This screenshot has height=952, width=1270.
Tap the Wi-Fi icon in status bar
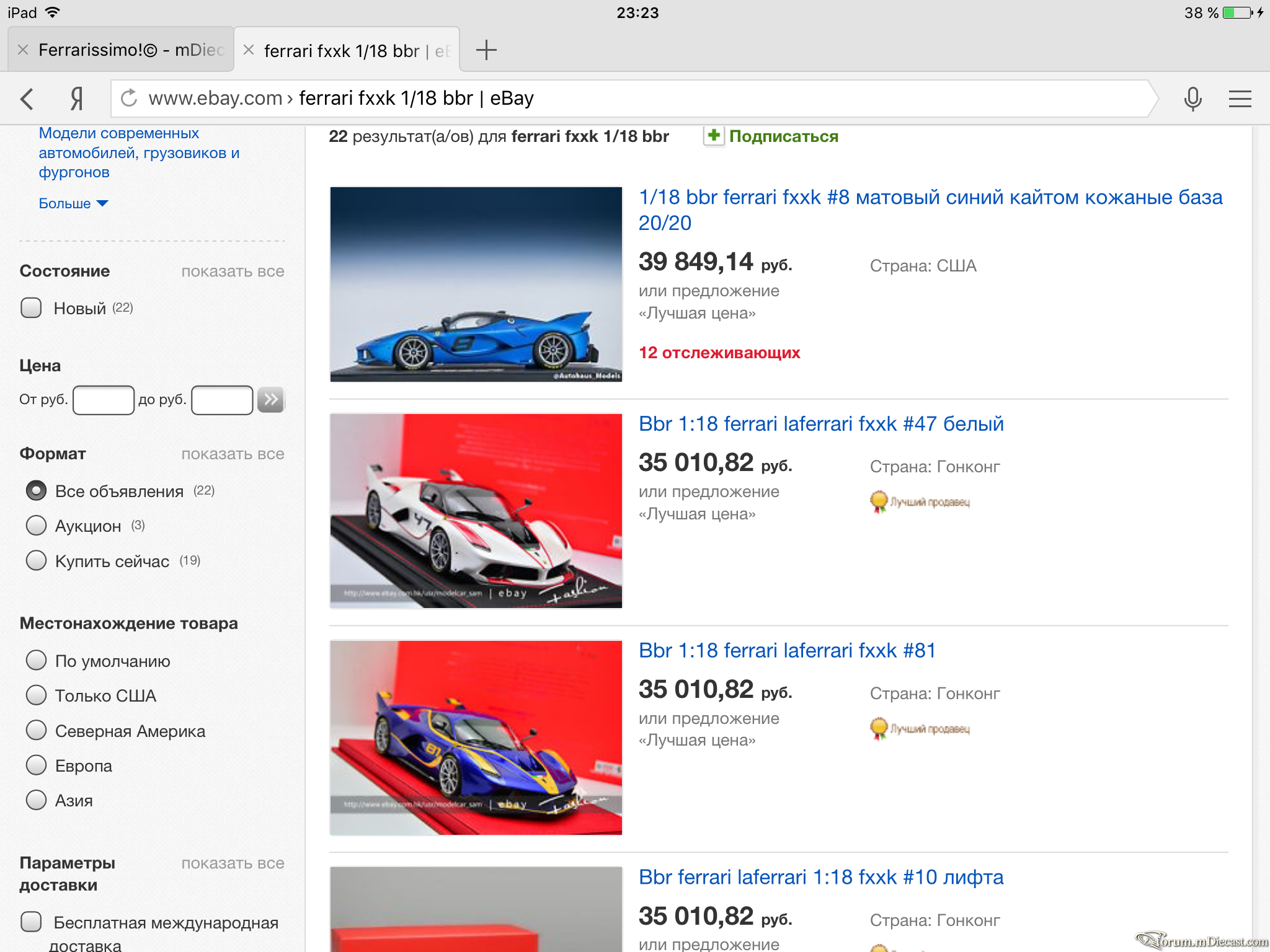pyautogui.click(x=53, y=12)
